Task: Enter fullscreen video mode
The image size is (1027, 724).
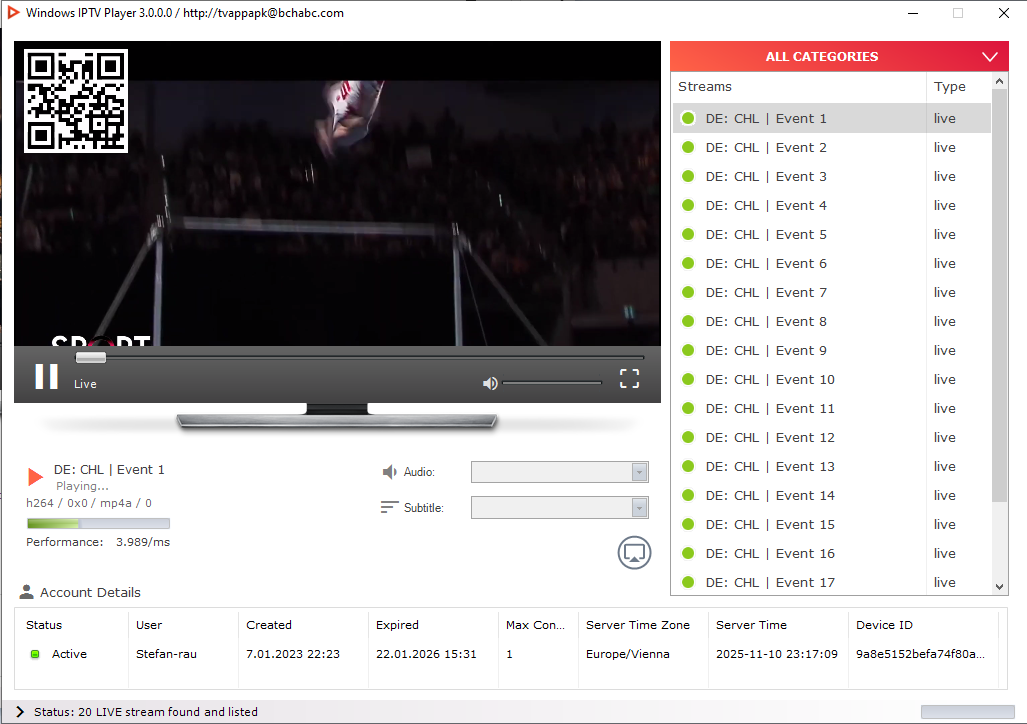Action: 629,378
